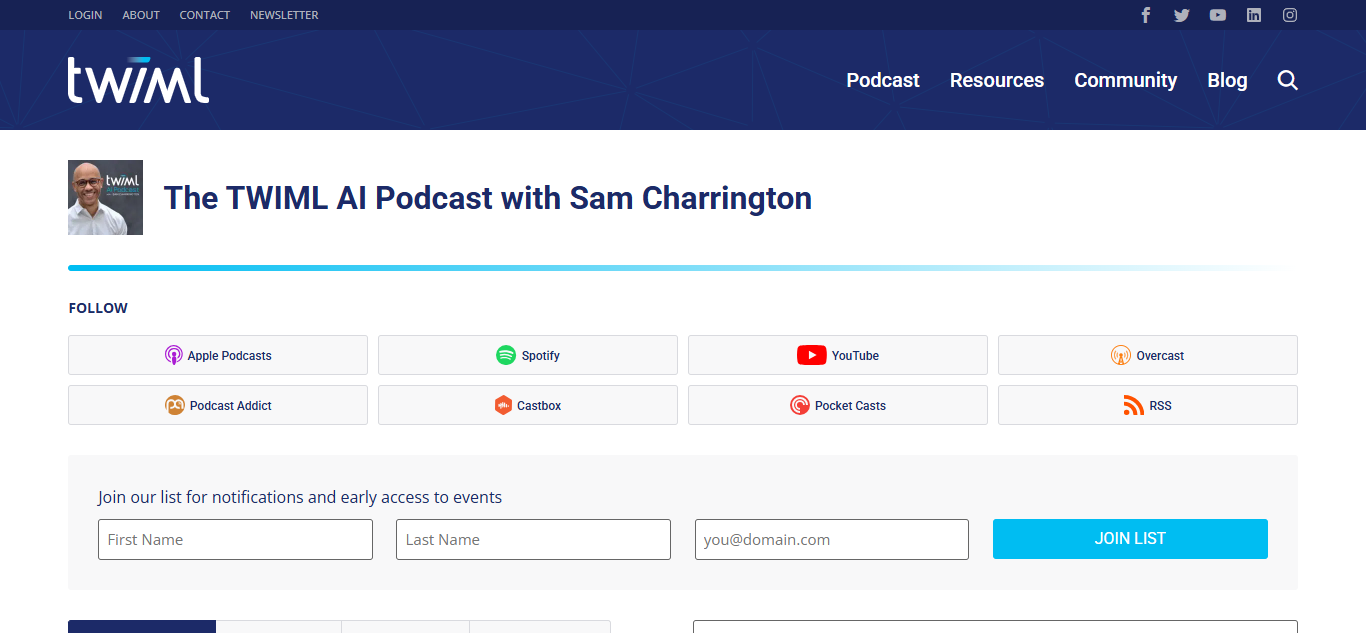Open the Podcast menu

click(x=883, y=81)
